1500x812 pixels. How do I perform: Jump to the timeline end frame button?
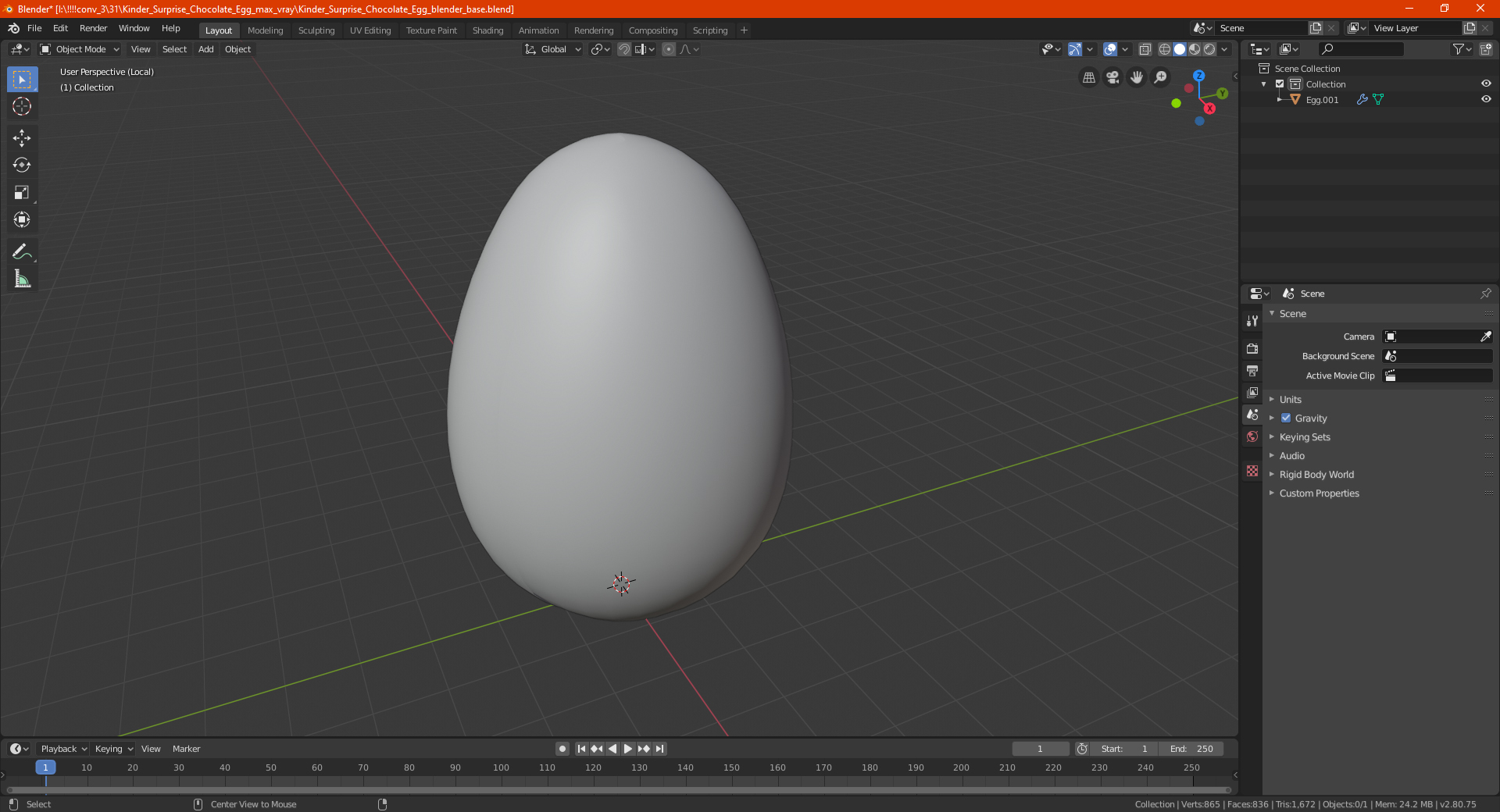point(659,749)
